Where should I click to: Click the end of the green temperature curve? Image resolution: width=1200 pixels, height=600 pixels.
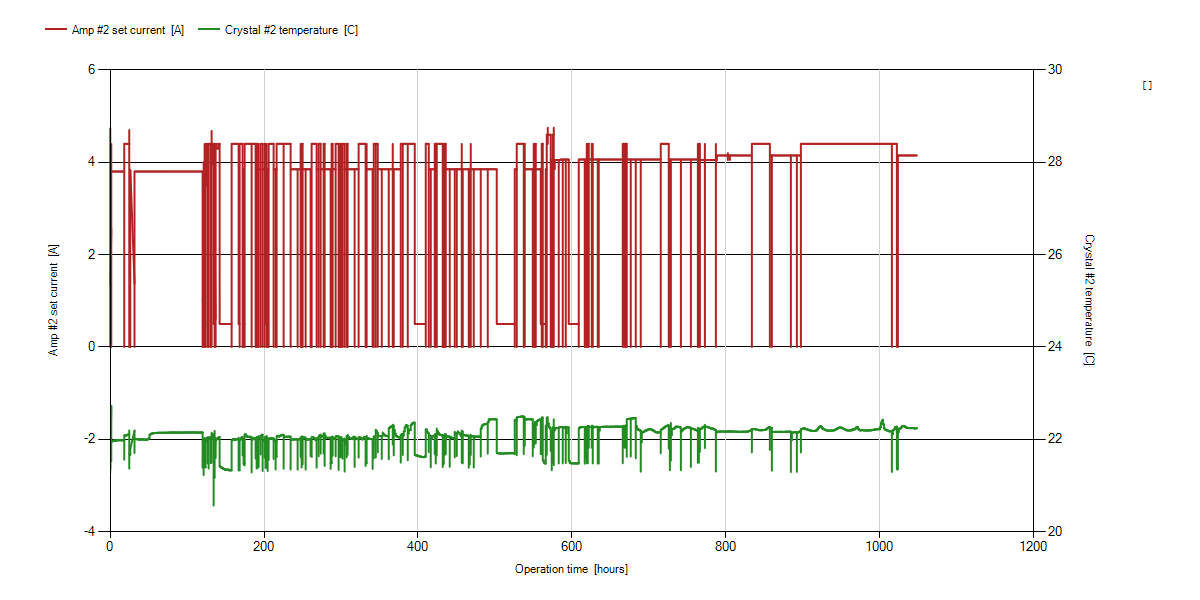point(917,428)
